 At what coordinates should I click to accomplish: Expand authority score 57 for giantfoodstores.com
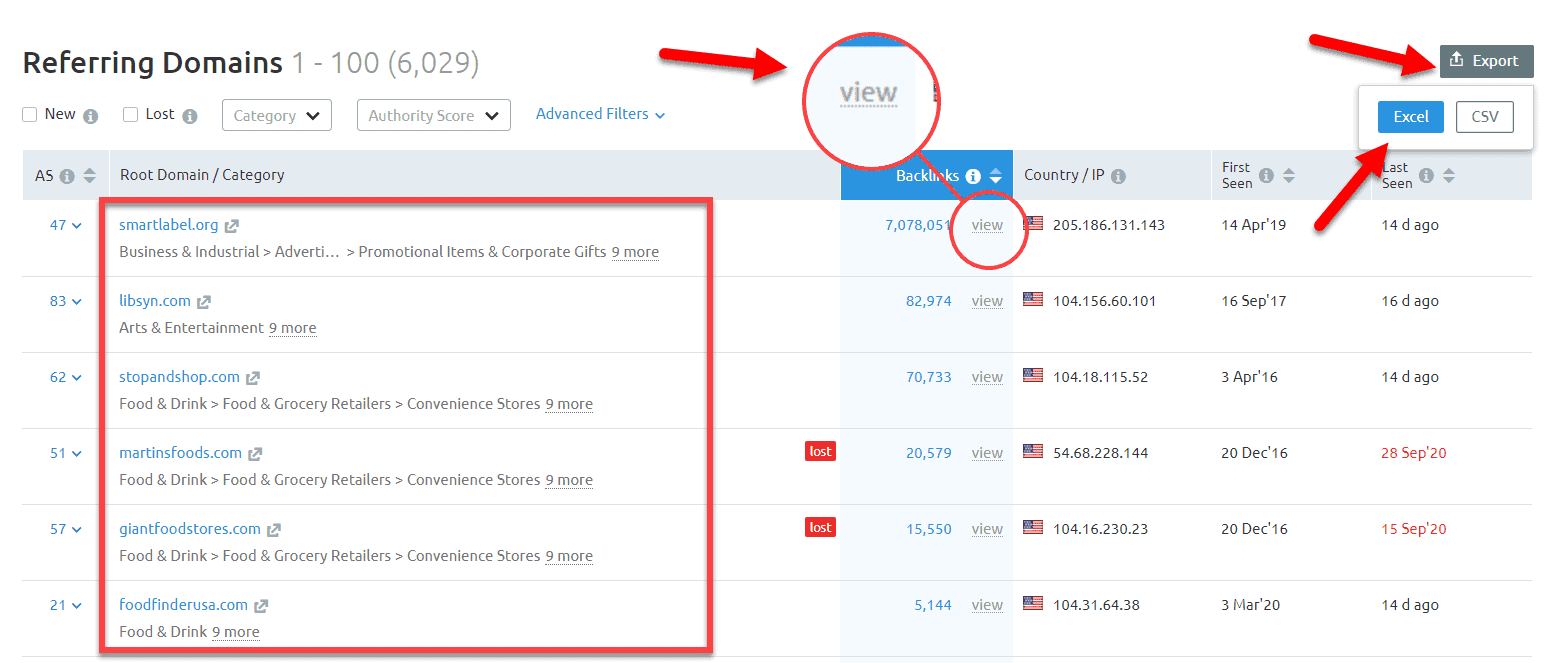(66, 529)
